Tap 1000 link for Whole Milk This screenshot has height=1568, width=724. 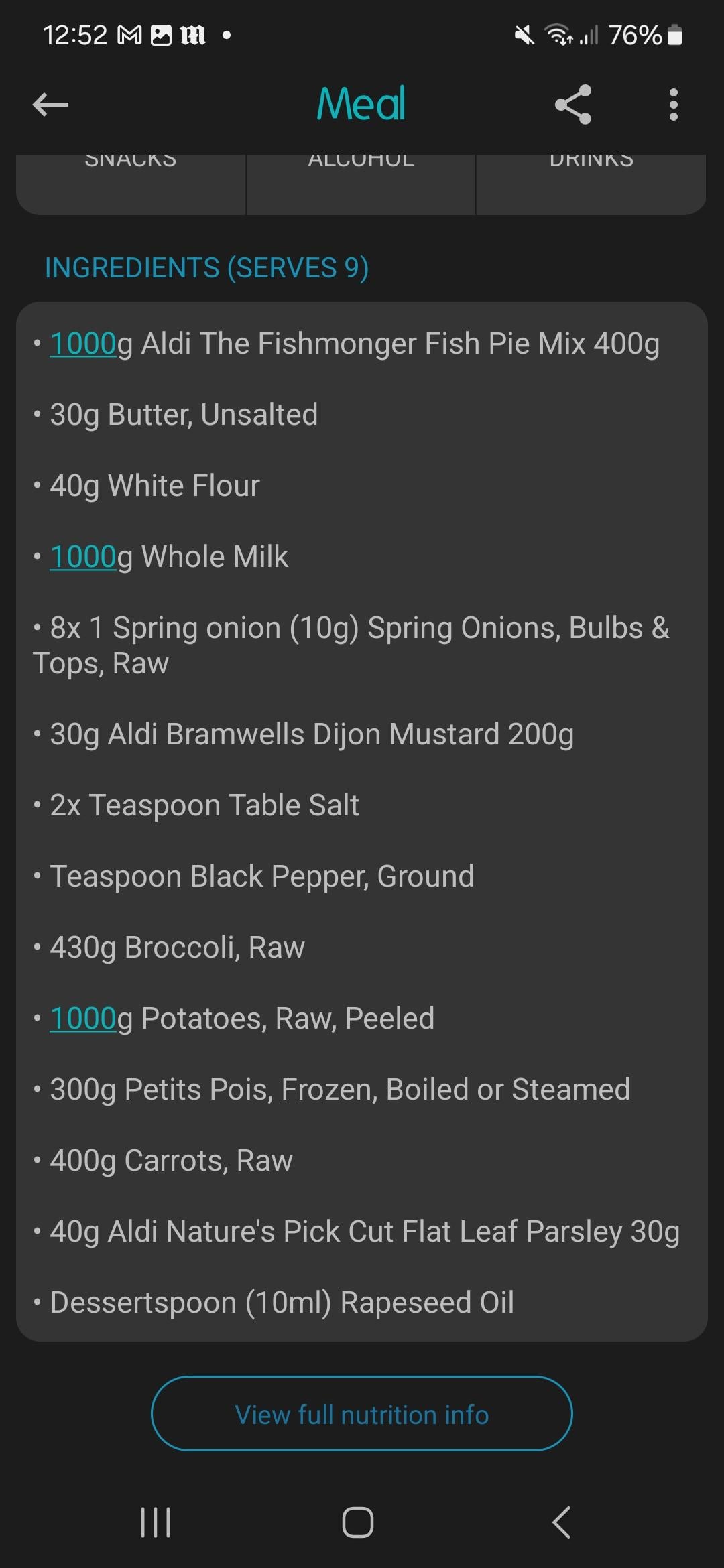84,557
